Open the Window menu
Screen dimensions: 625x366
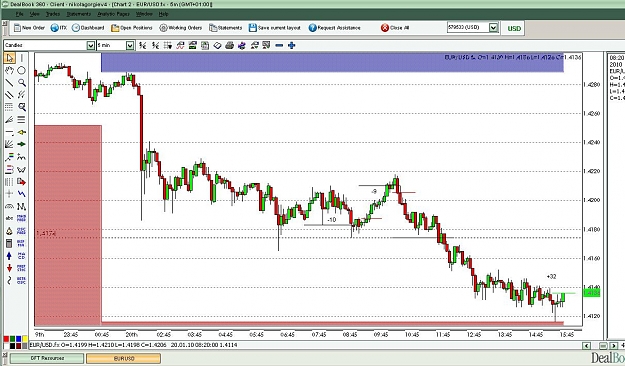(x=144, y=14)
